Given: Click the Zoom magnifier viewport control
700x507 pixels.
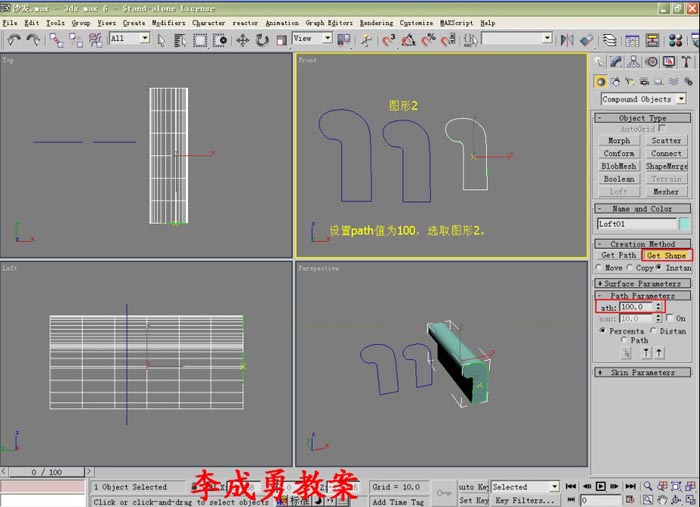Looking at the screenshot, I should (x=648, y=486).
